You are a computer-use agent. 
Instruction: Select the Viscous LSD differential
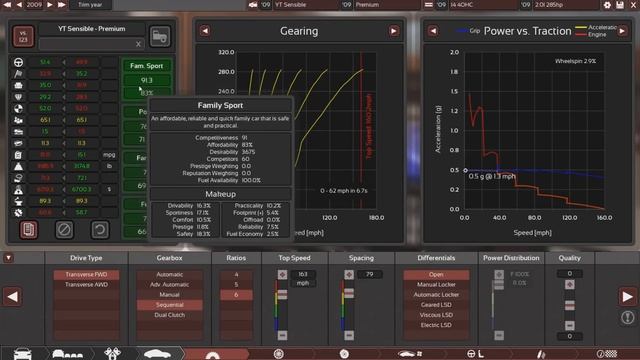pos(436,315)
